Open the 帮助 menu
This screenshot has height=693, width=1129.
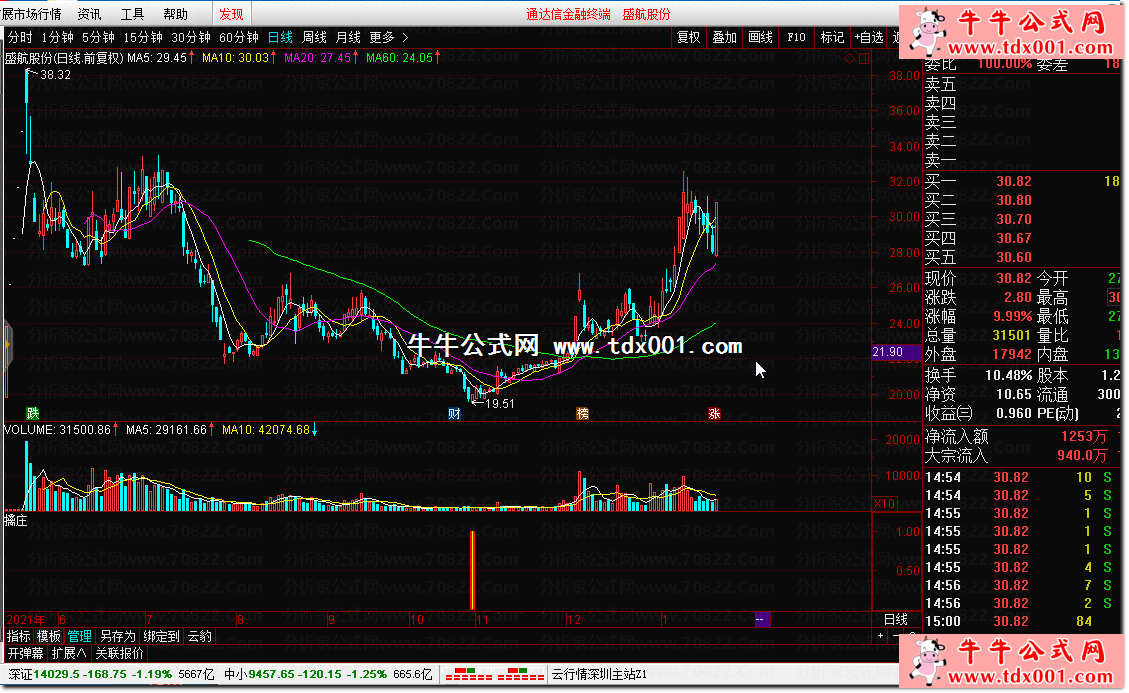click(x=176, y=14)
